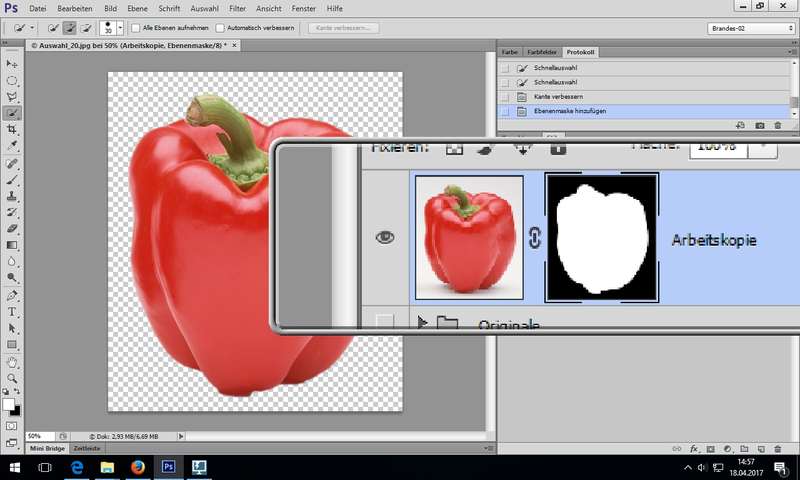Select the Clone Stamp tool
Screen dimensions: 800x480
click(13, 196)
